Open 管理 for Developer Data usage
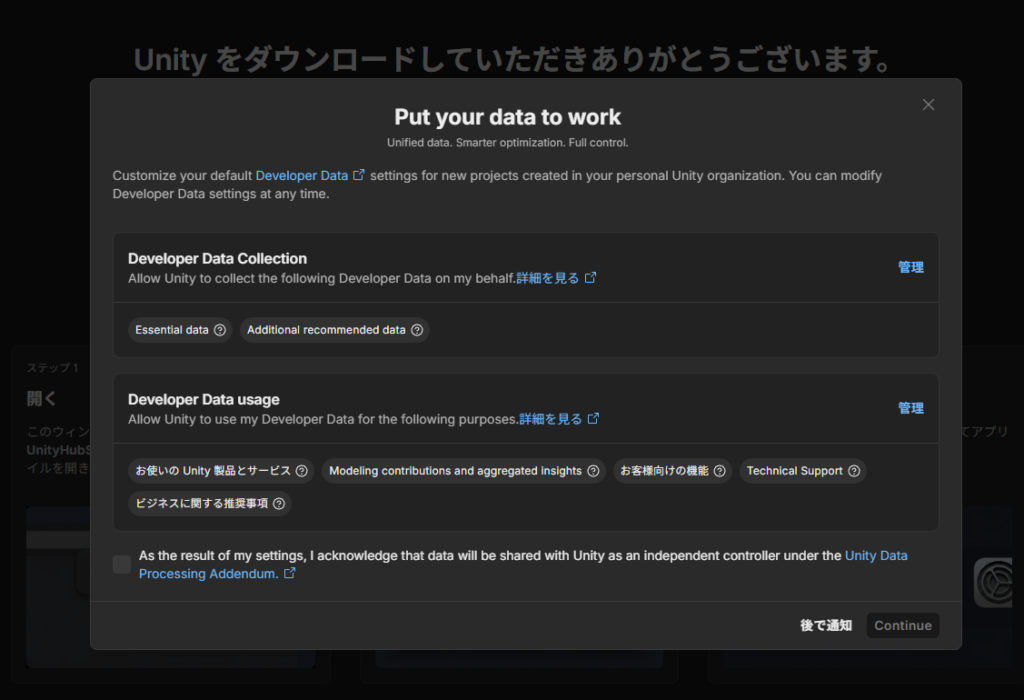 910,408
